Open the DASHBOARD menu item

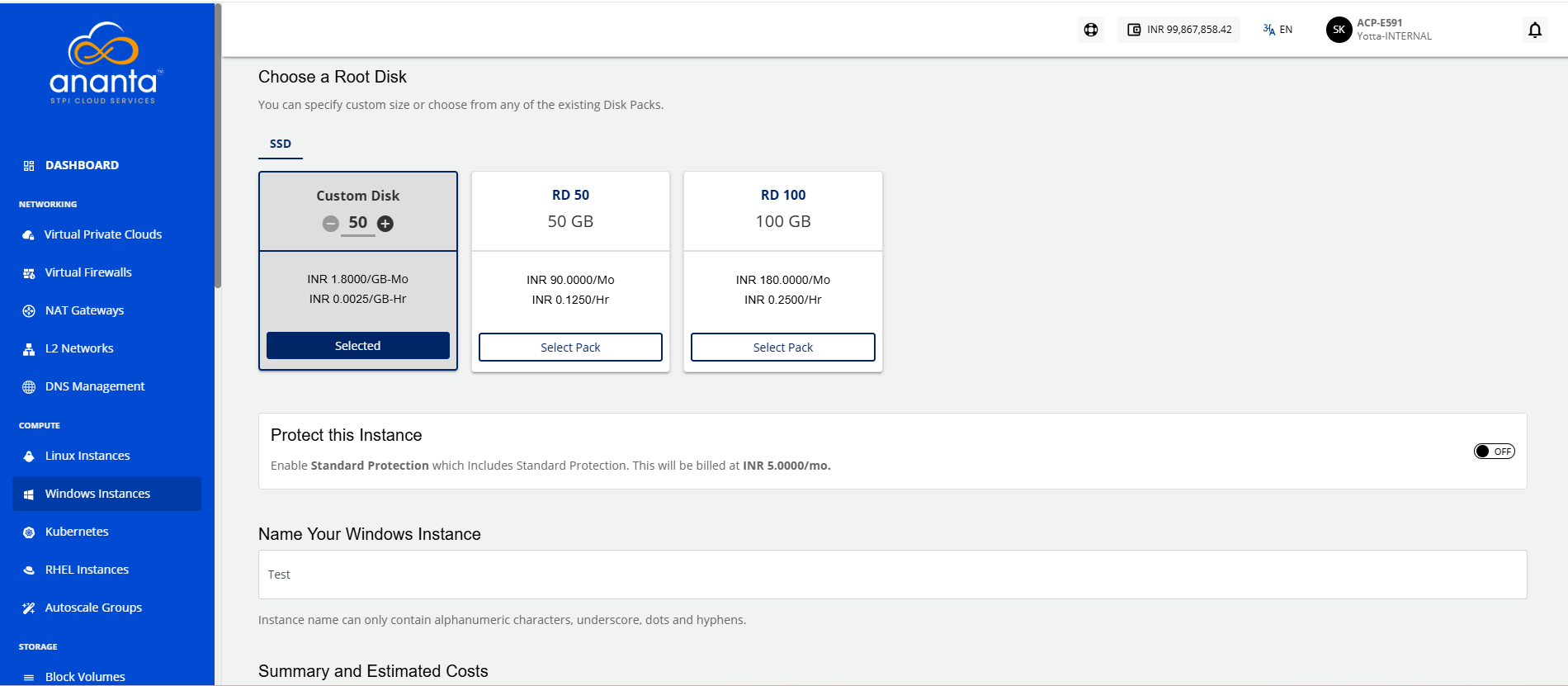[82, 165]
